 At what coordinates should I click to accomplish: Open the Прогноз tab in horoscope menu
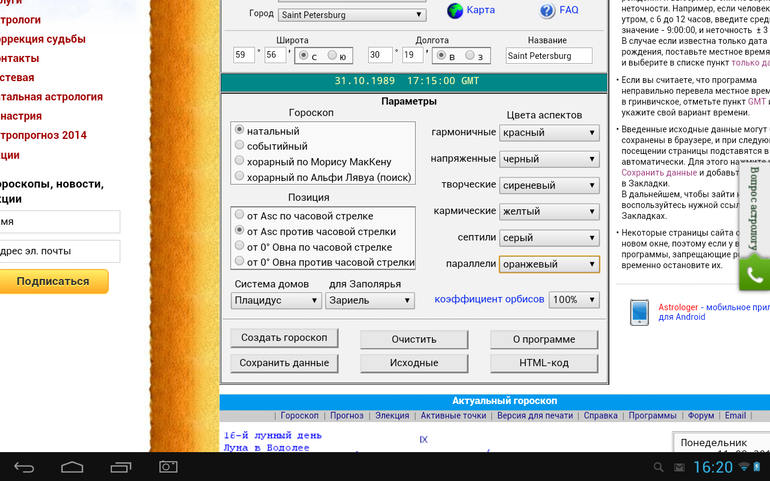347,415
